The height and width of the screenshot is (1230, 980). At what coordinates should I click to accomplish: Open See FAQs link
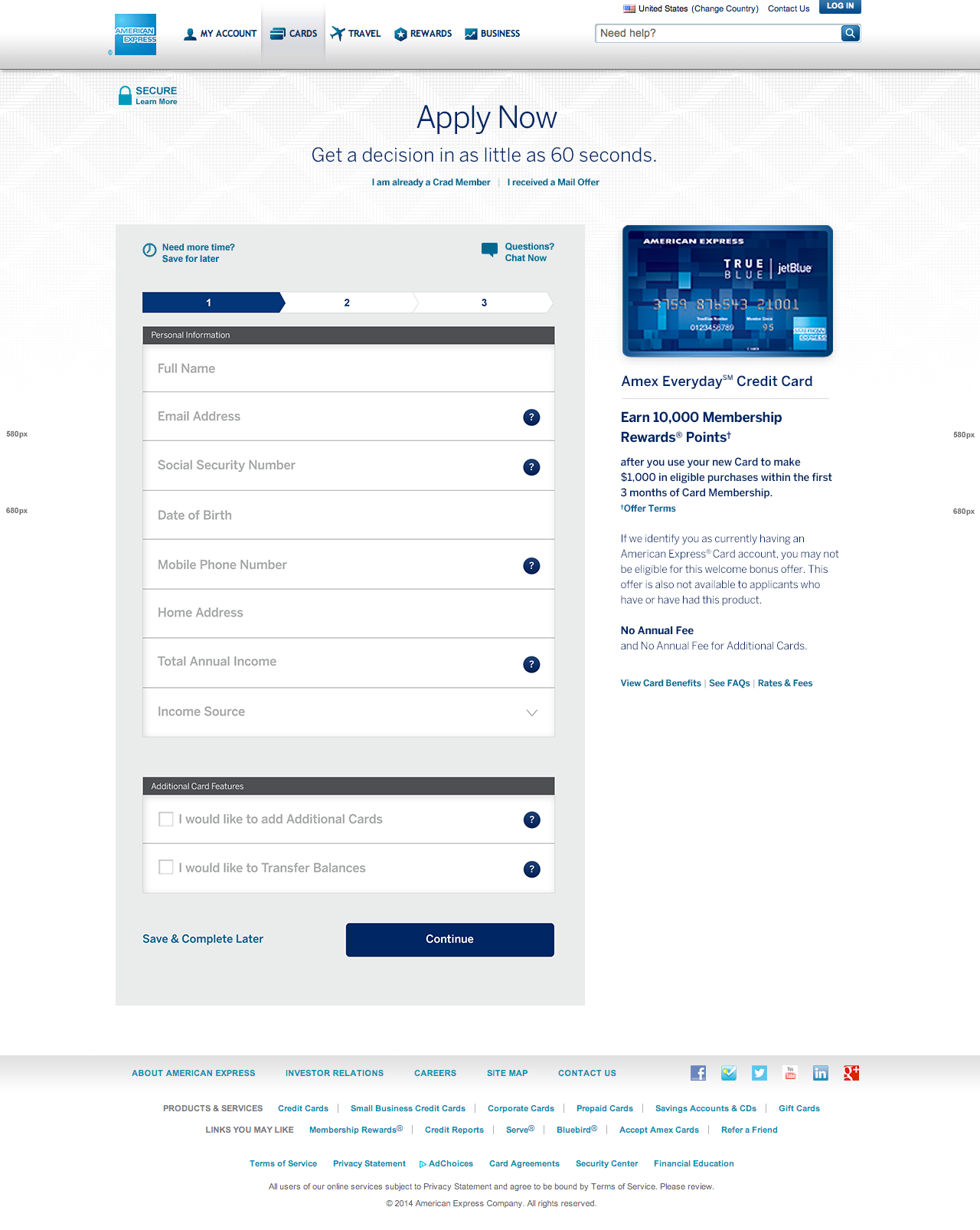click(730, 683)
